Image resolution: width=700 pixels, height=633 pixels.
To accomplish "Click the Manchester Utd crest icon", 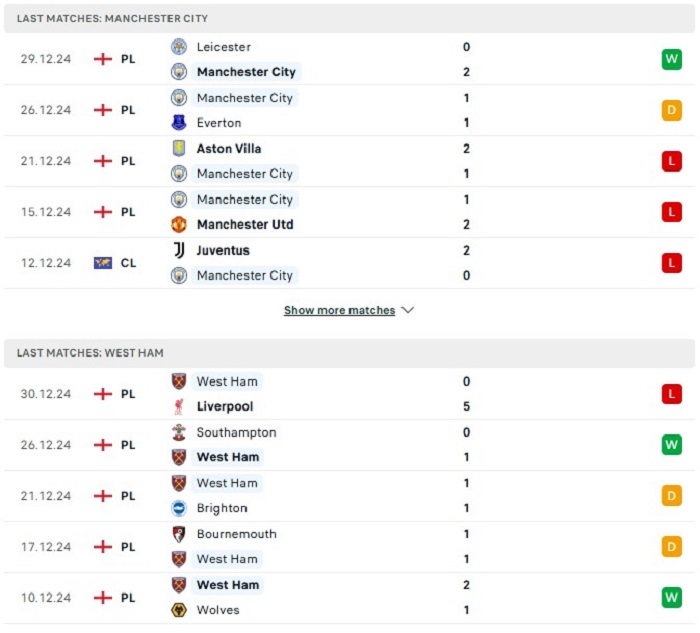I will coord(179,225).
